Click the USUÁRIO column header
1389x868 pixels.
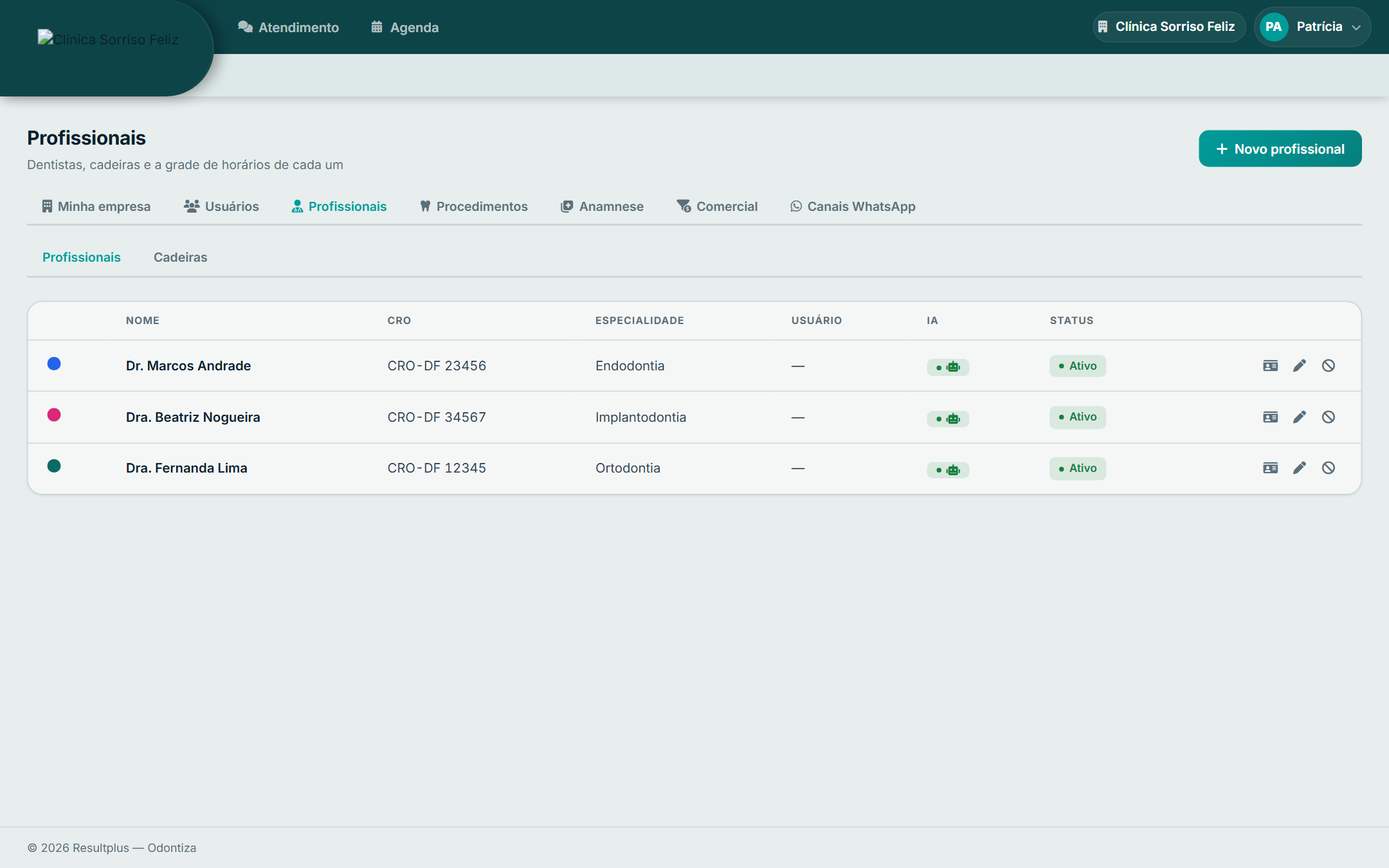point(817,320)
